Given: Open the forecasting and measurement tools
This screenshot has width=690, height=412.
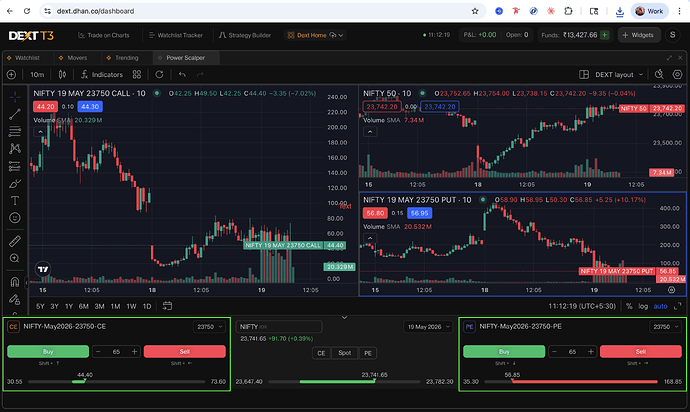Looking at the screenshot, I should coord(15,166).
